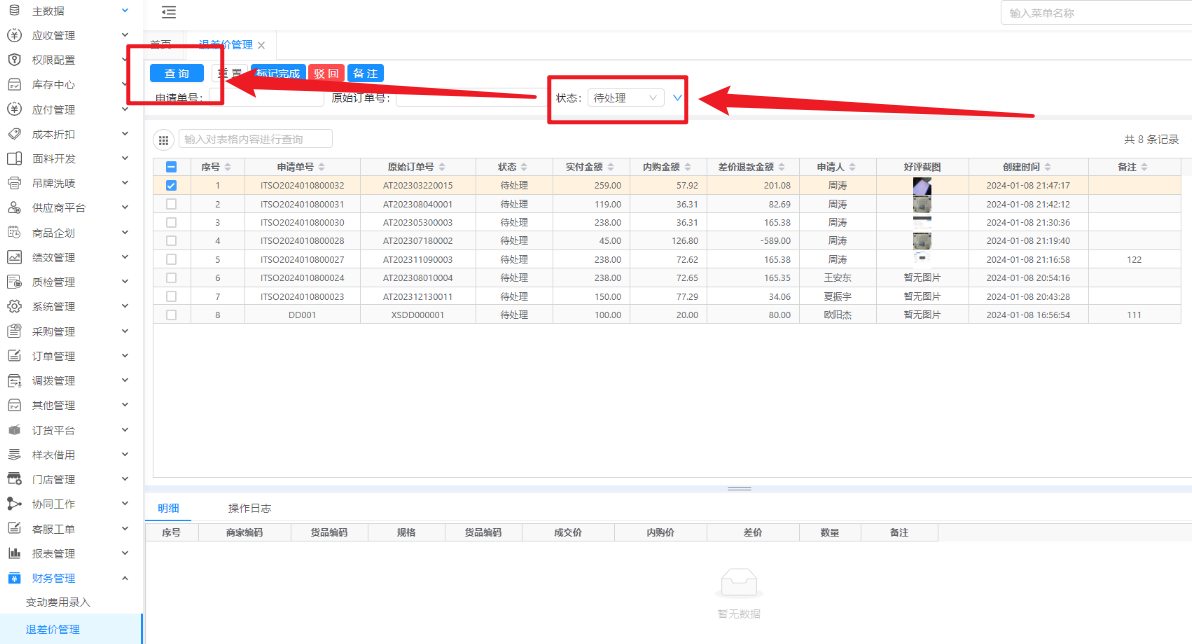
Task: Toggle the select-all checkbox in table header
Action: [171, 167]
